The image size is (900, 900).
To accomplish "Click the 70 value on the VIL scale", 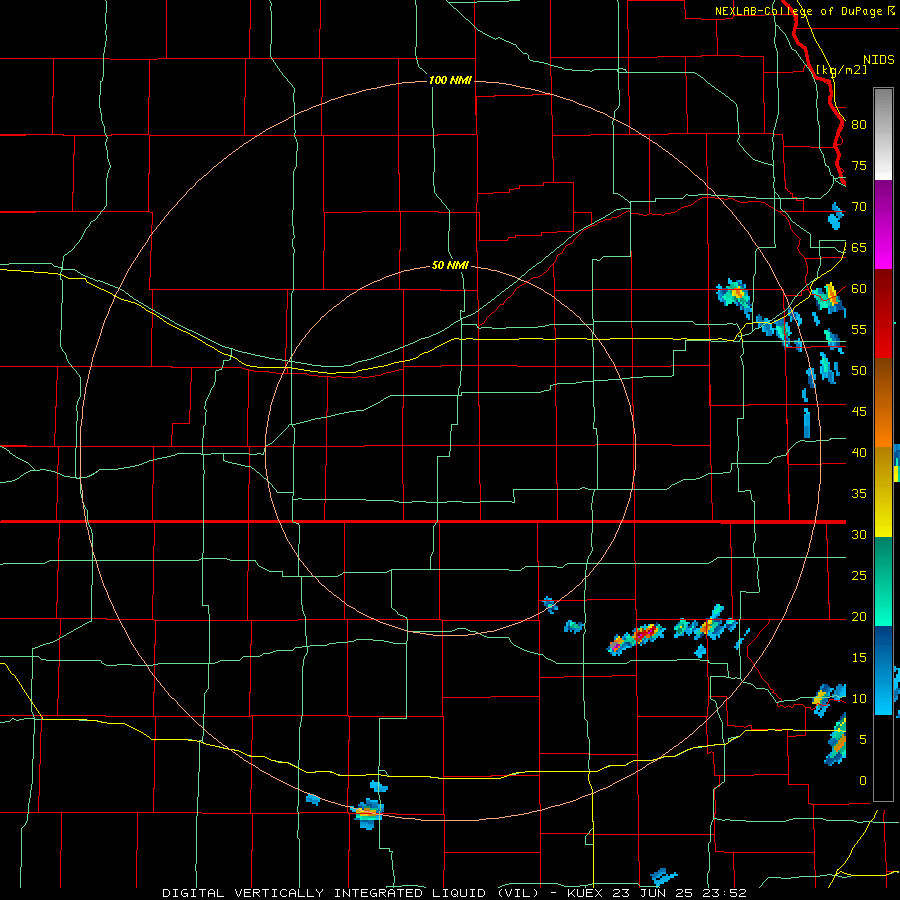I will tap(859, 207).
